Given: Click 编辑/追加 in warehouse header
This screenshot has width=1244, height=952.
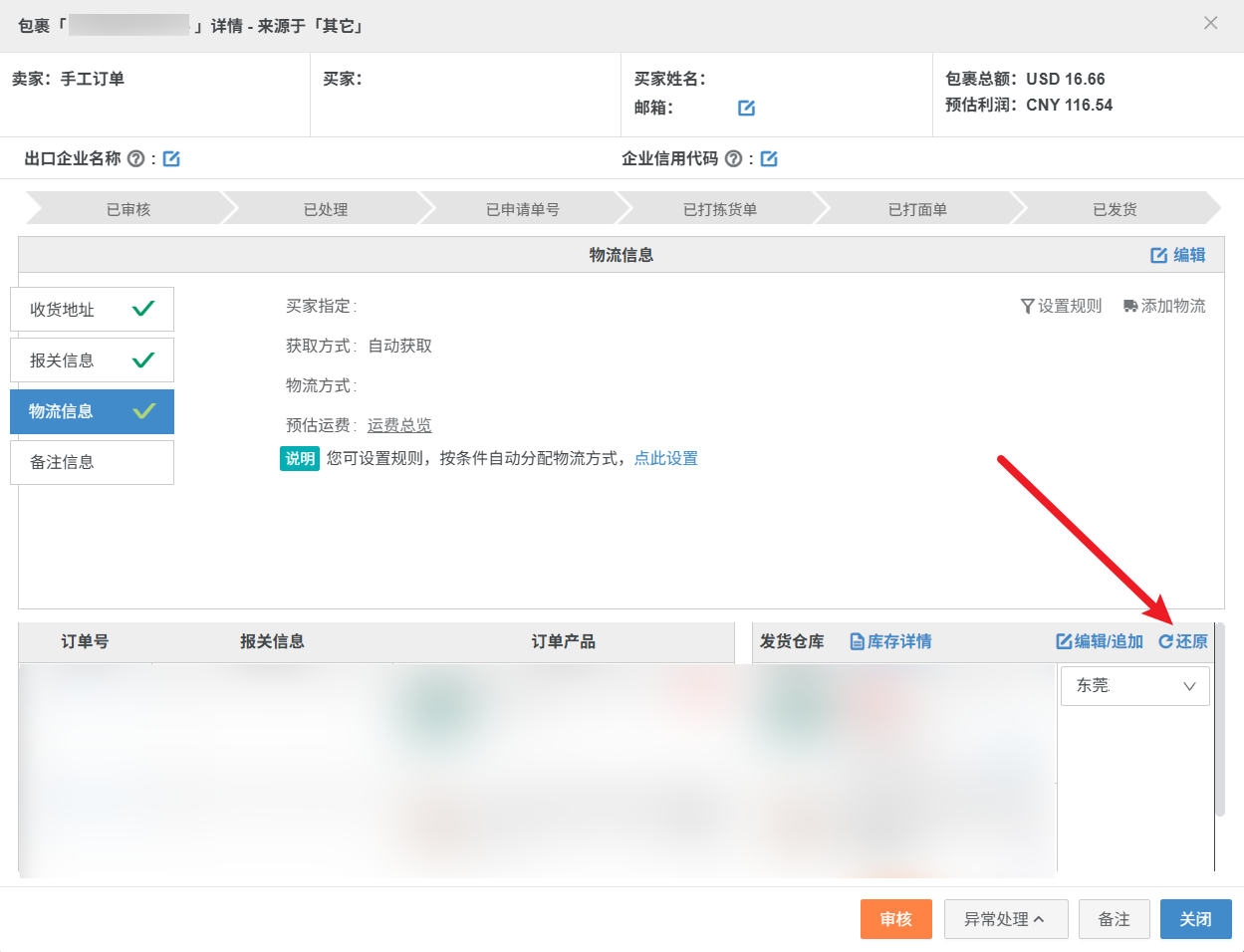Looking at the screenshot, I should 1100,641.
